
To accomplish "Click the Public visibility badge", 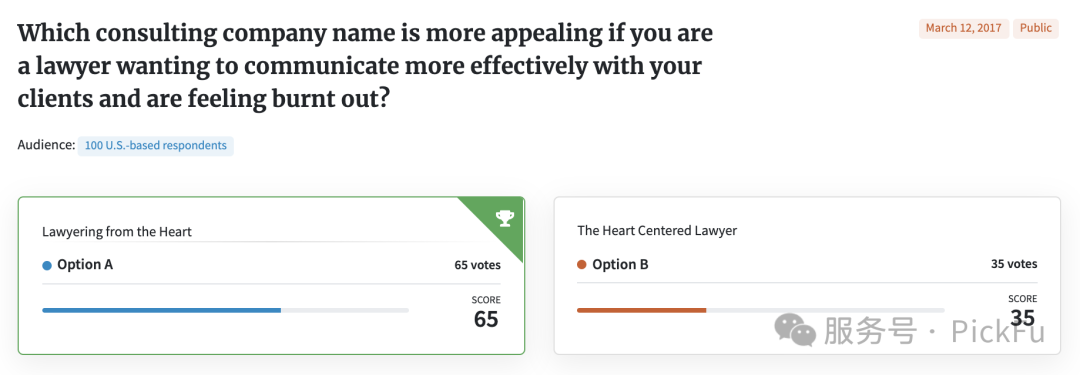I will click(x=1035, y=28).
